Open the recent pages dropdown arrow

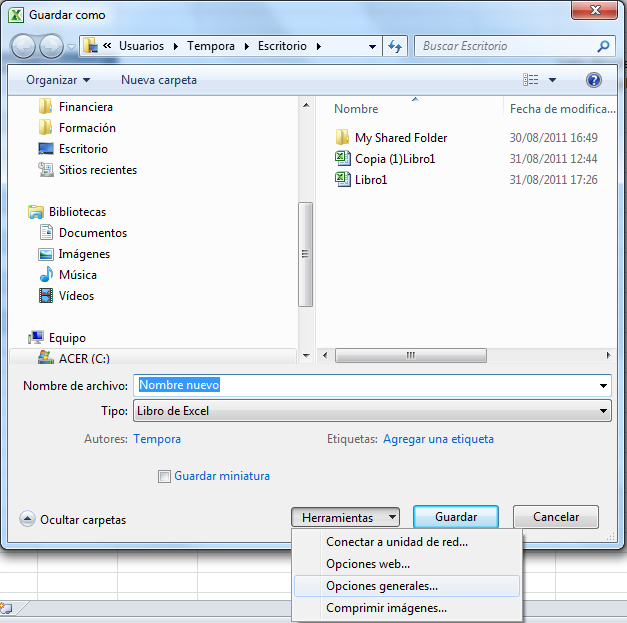[71, 46]
